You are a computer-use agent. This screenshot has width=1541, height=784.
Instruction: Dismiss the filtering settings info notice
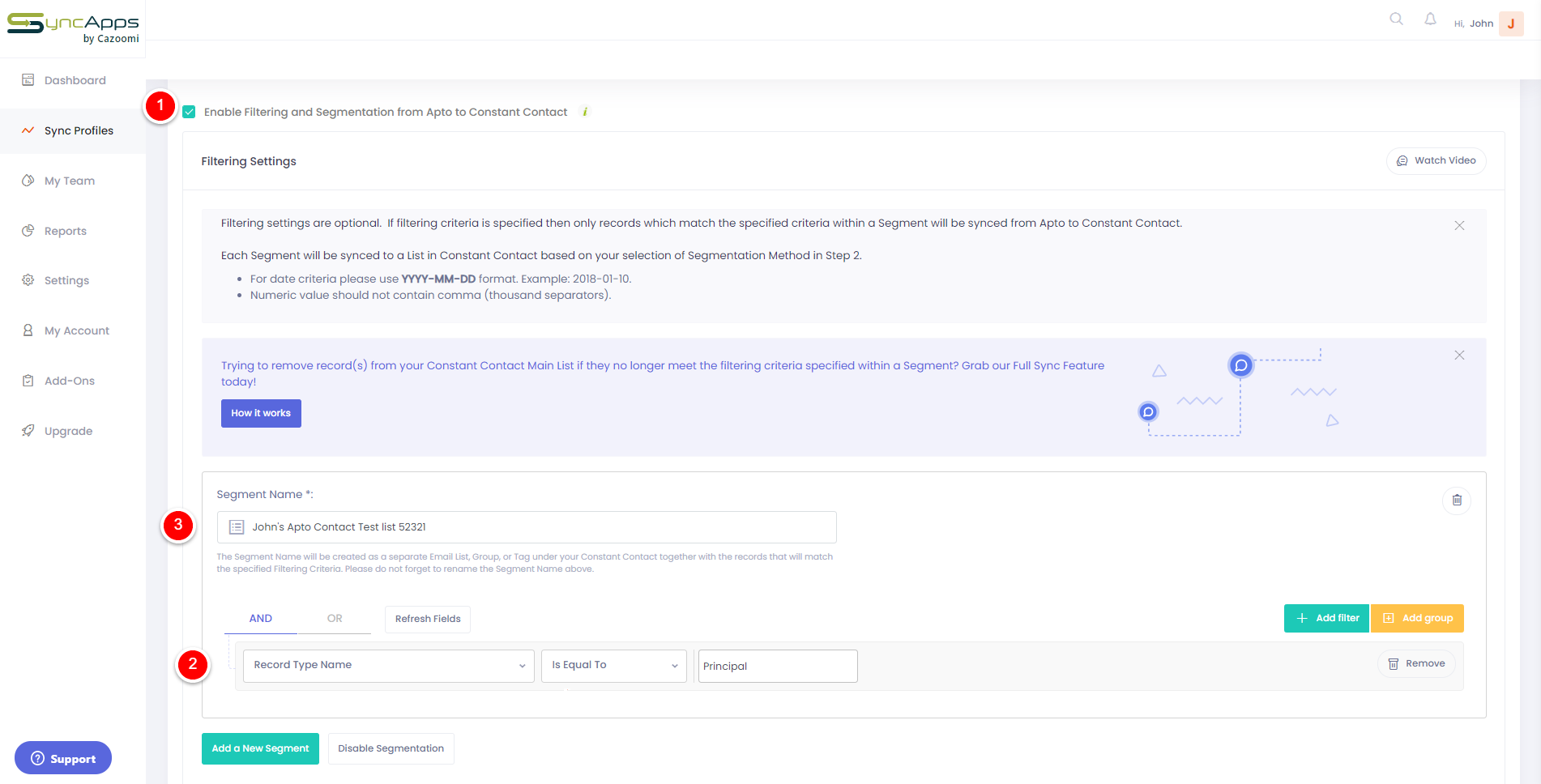tap(1459, 225)
